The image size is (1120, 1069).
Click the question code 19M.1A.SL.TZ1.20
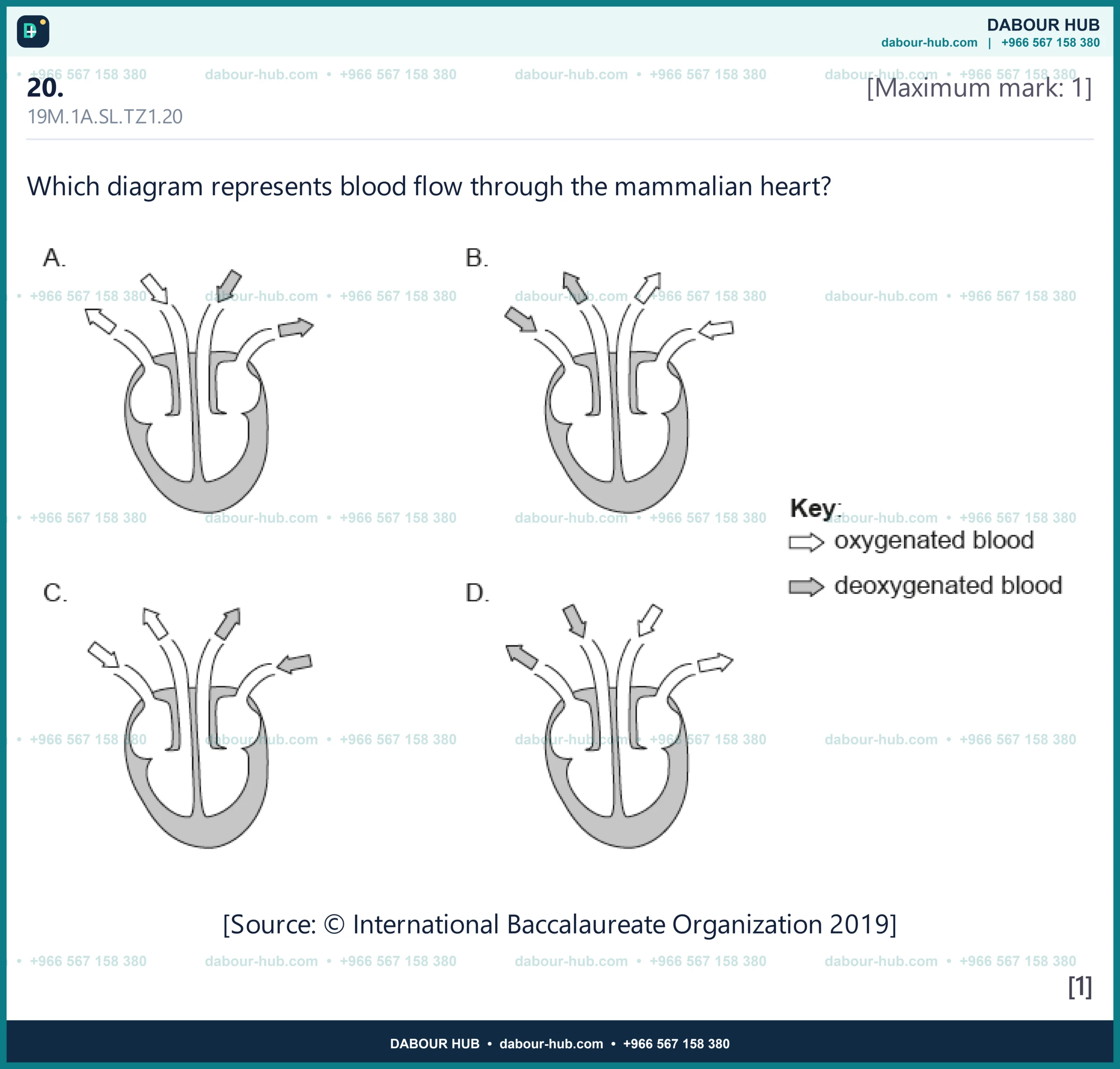105,117
